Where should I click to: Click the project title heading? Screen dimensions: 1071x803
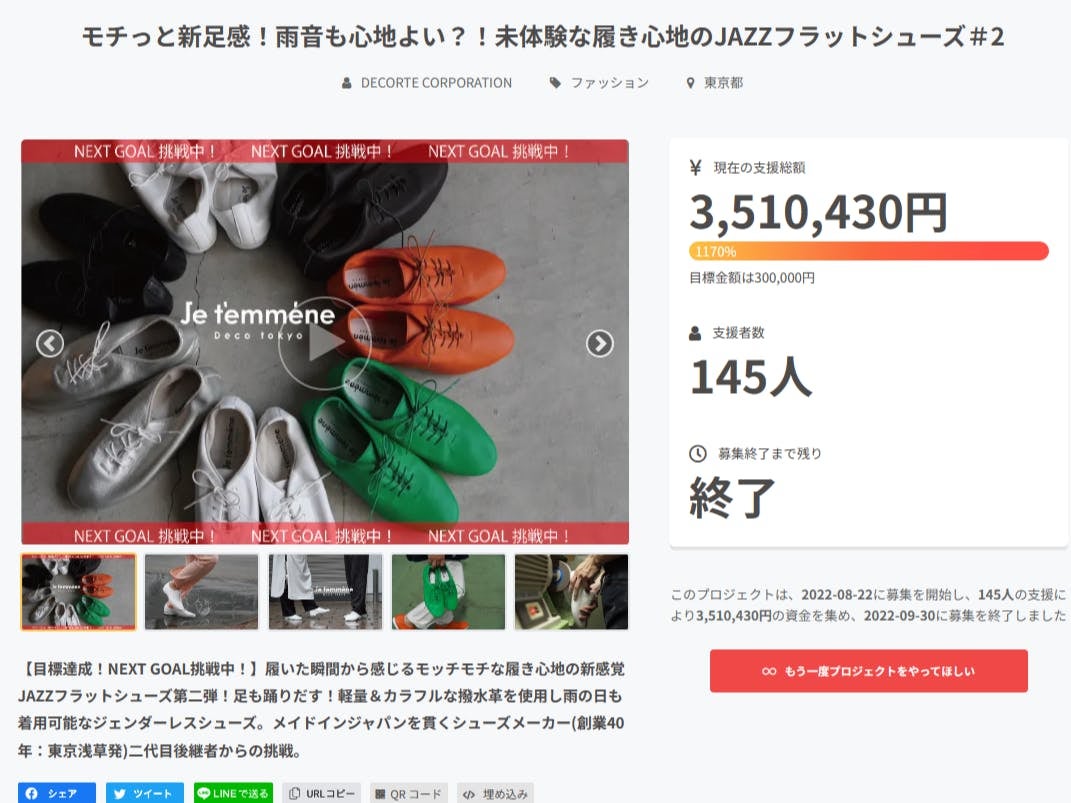click(x=543, y=36)
